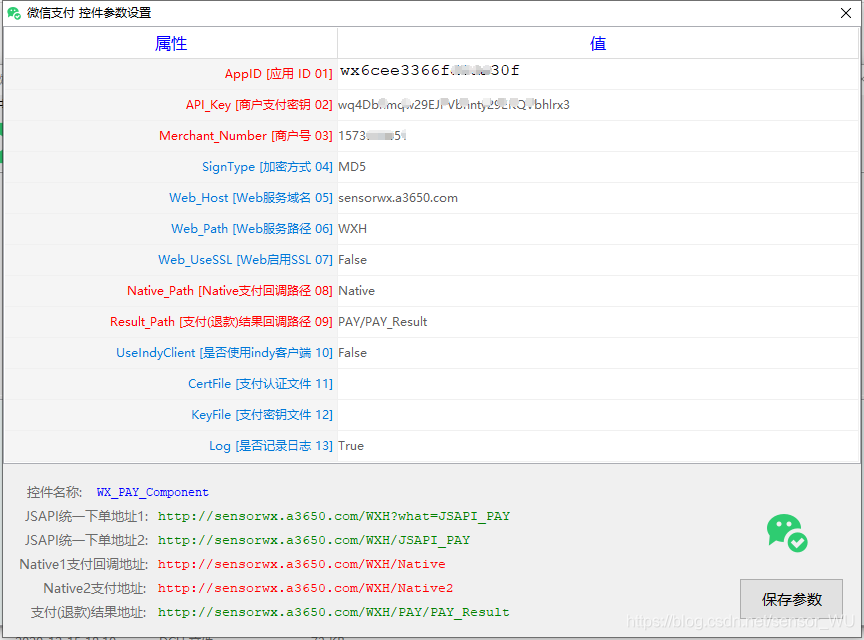This screenshot has width=864, height=640.
Task: Click the UseIndyClient [是否使用indy客户端 10] label
Action: (x=224, y=353)
